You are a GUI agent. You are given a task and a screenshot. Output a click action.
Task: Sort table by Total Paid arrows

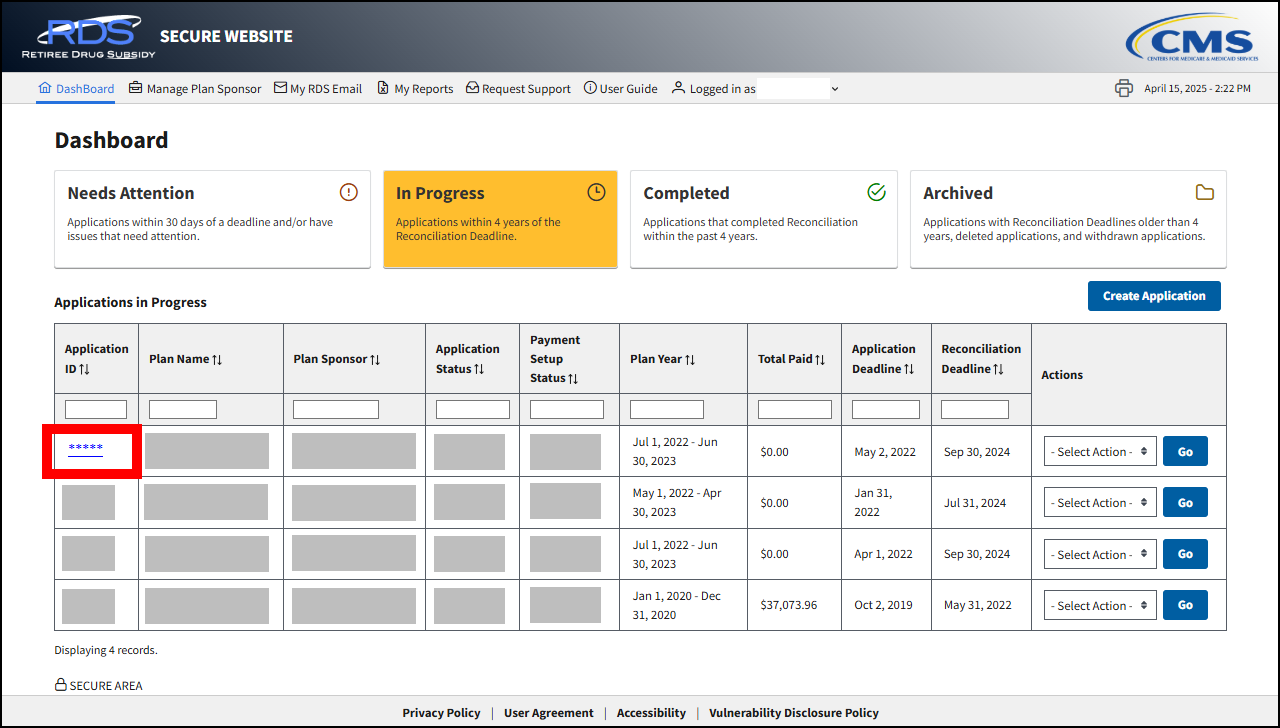(x=820, y=359)
